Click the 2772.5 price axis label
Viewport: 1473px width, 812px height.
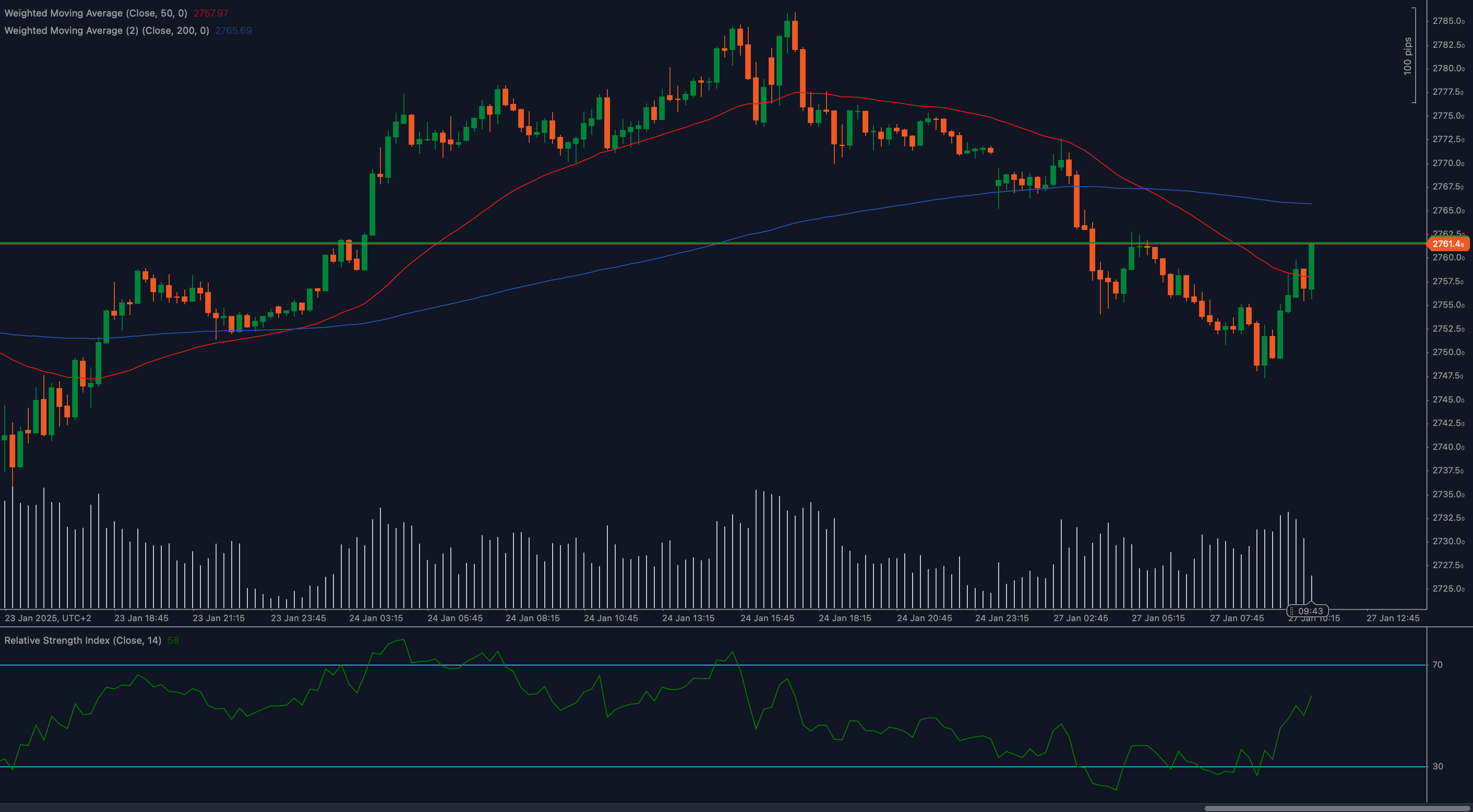tap(1448, 140)
